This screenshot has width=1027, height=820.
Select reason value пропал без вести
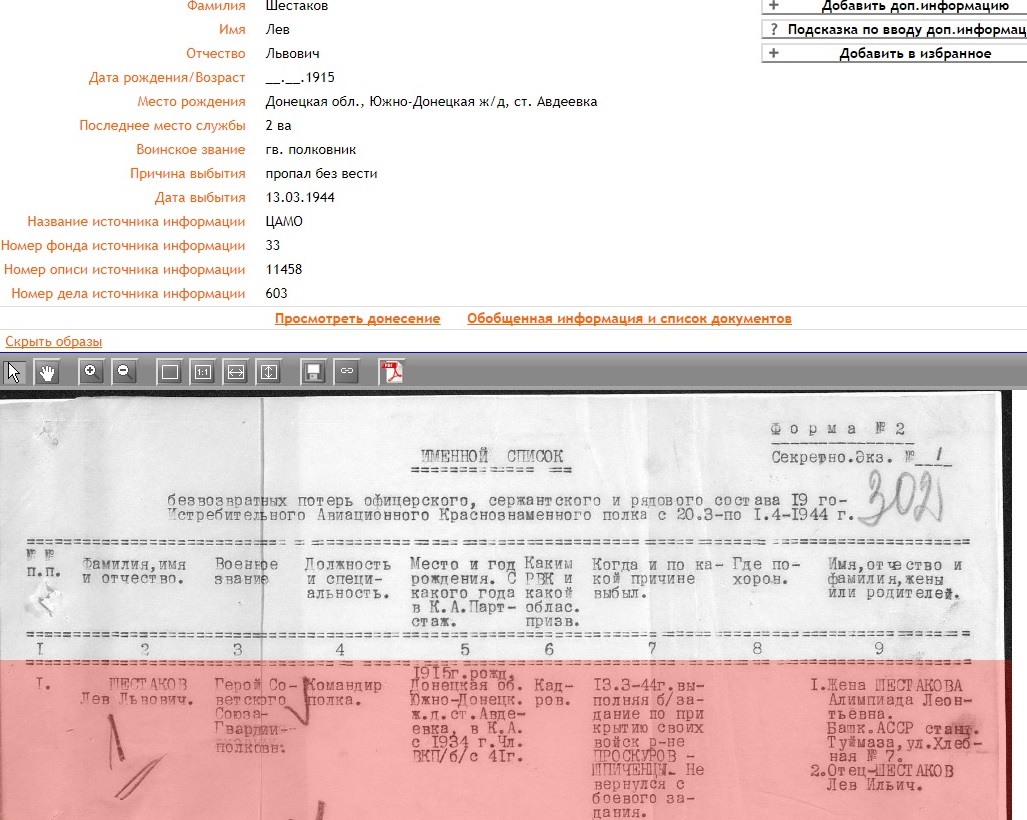coord(321,174)
